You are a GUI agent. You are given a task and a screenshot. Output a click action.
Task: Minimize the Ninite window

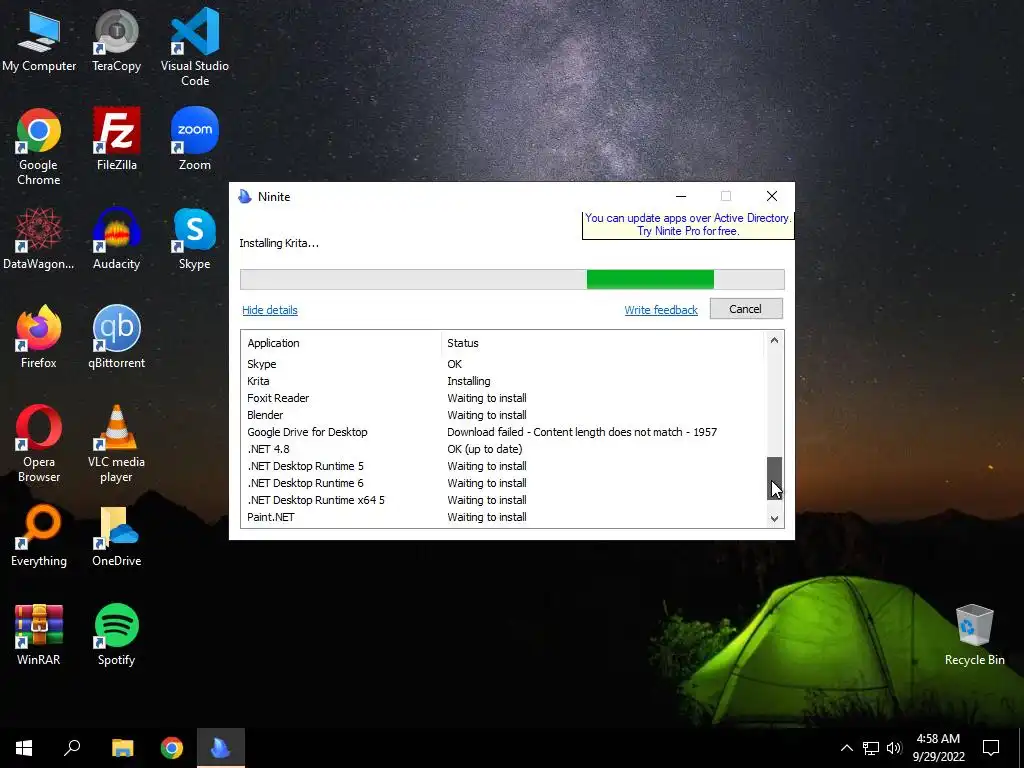681,196
